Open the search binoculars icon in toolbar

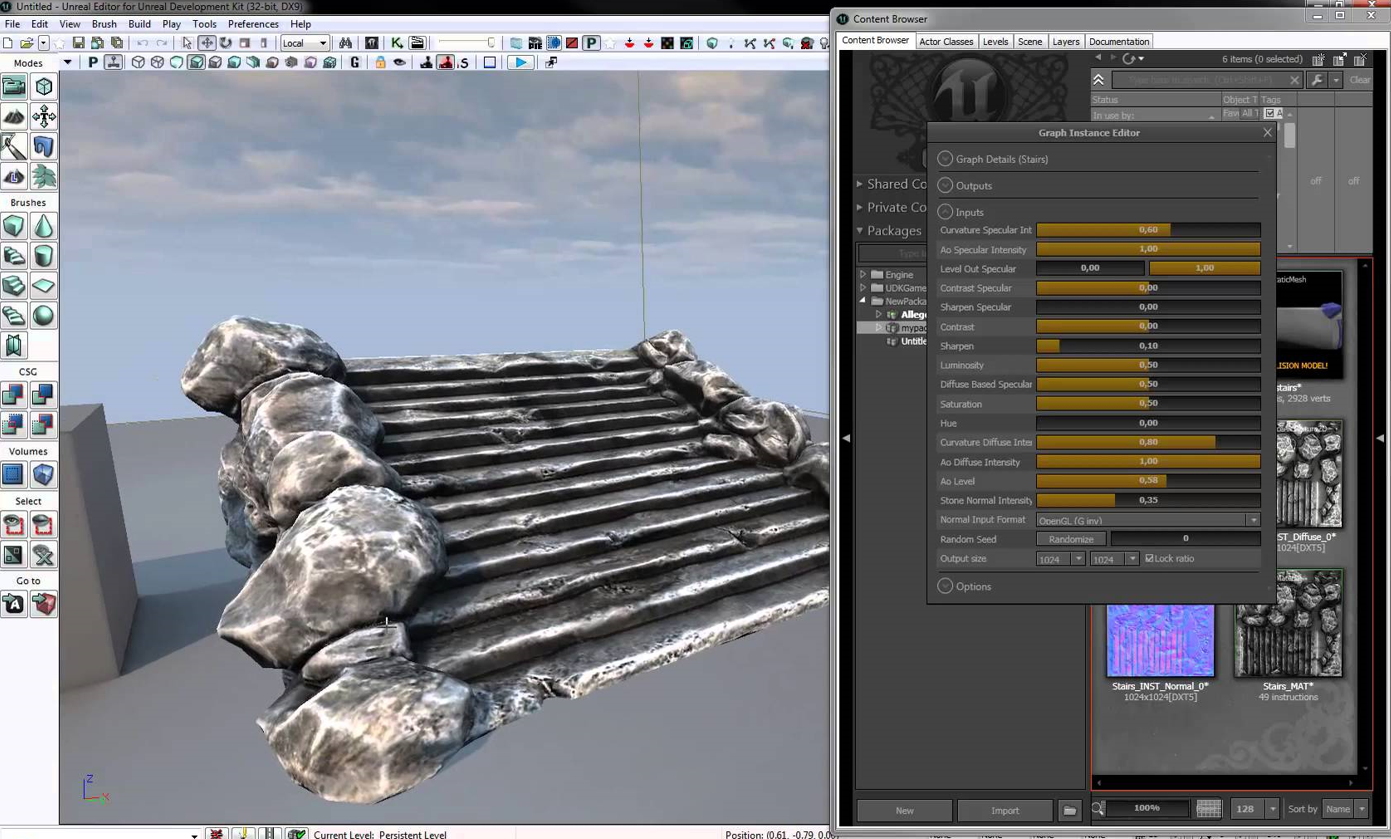345,43
